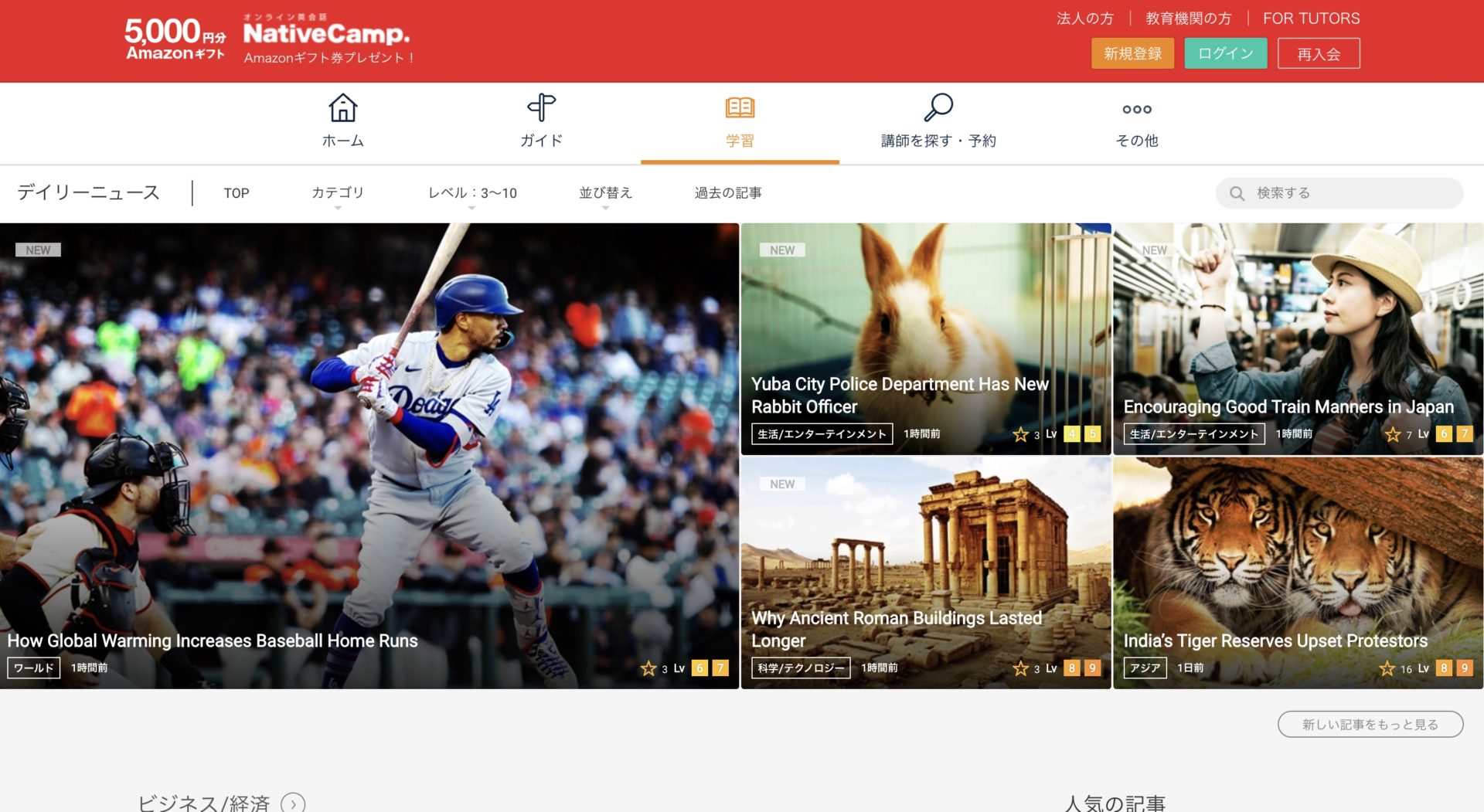Open the レベル：3〜10 dropdown
The height and width of the screenshot is (812, 1484).
click(471, 193)
